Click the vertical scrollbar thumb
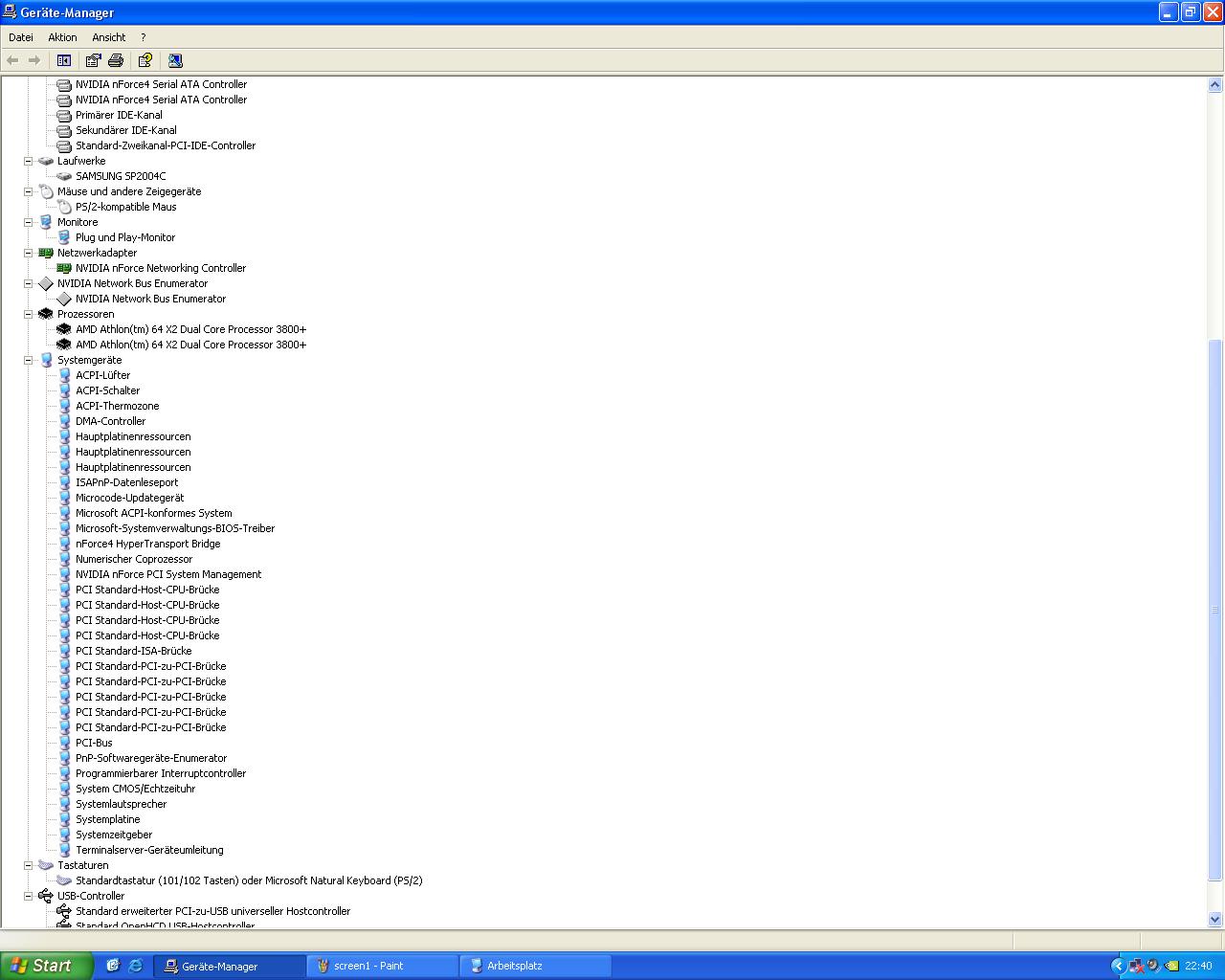 [x=1215, y=610]
